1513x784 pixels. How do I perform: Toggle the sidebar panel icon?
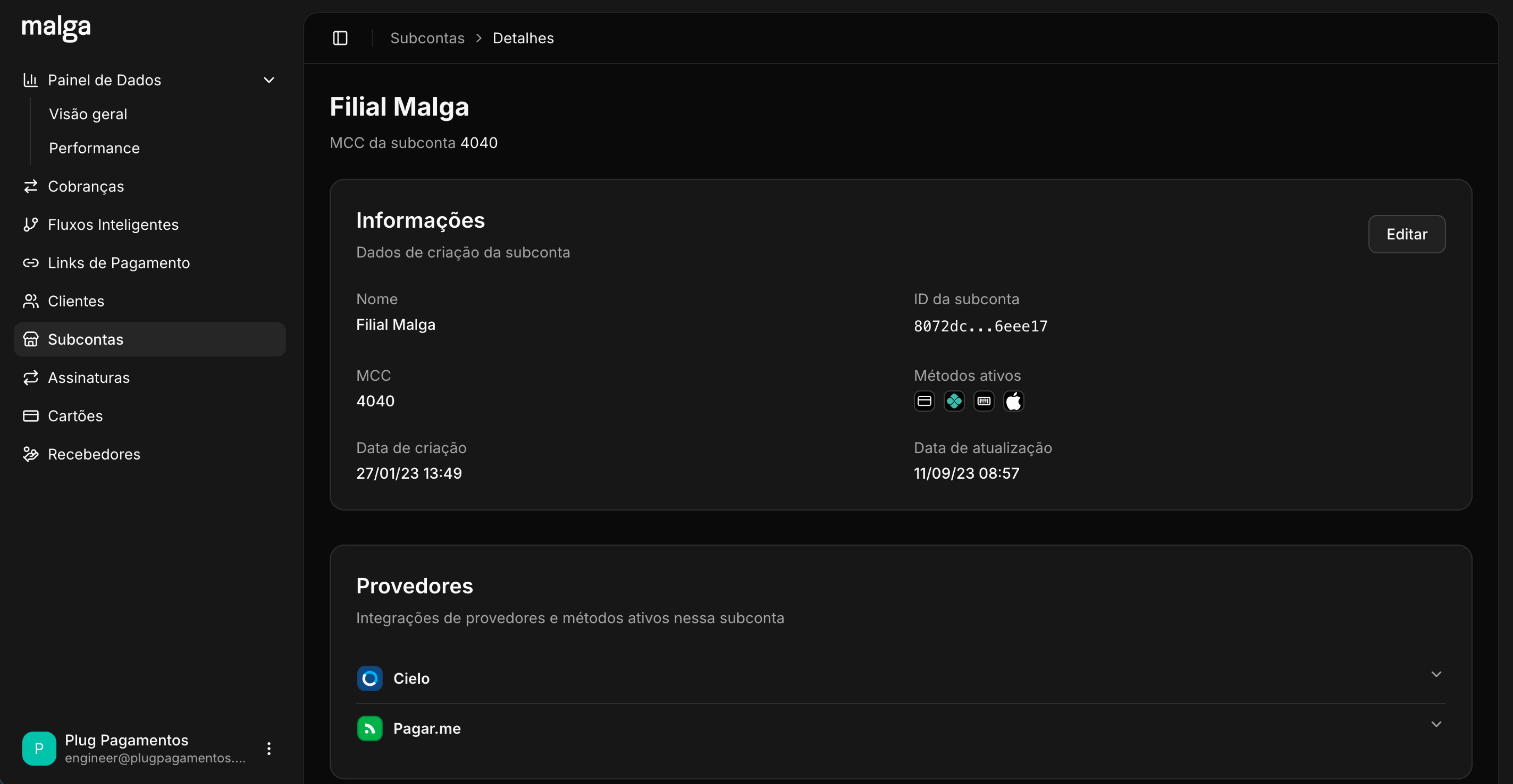pyautogui.click(x=340, y=38)
